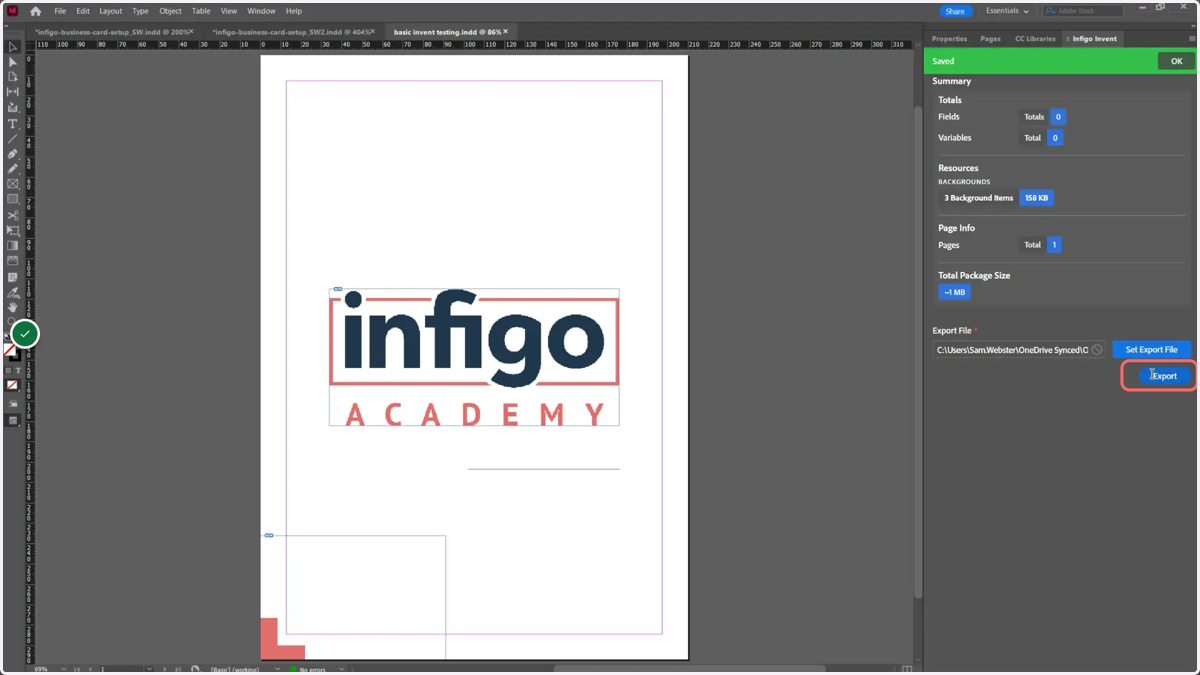Select the Direct Selection tool
The image size is (1200, 675).
click(13, 62)
